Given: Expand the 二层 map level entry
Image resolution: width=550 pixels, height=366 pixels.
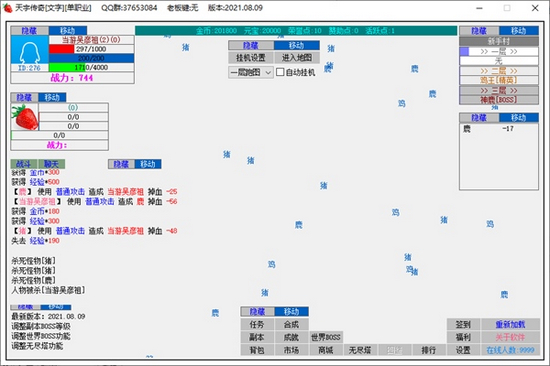Looking at the screenshot, I should [499, 71].
